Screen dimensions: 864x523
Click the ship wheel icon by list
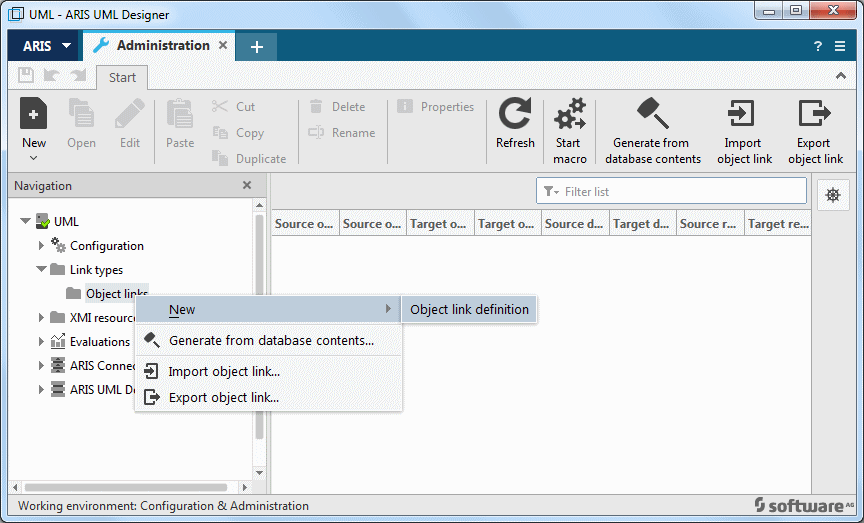(833, 195)
